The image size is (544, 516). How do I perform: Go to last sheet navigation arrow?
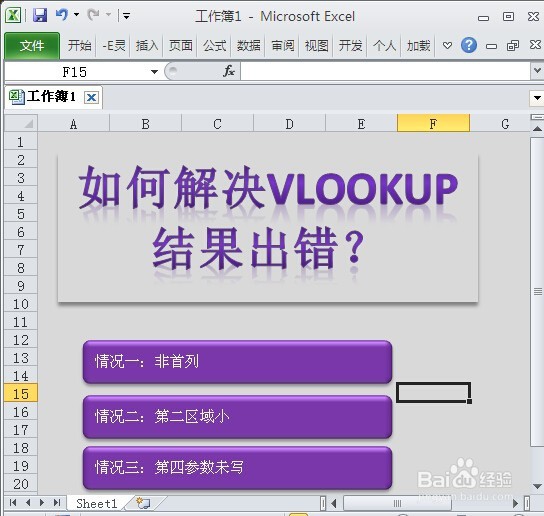point(57,502)
